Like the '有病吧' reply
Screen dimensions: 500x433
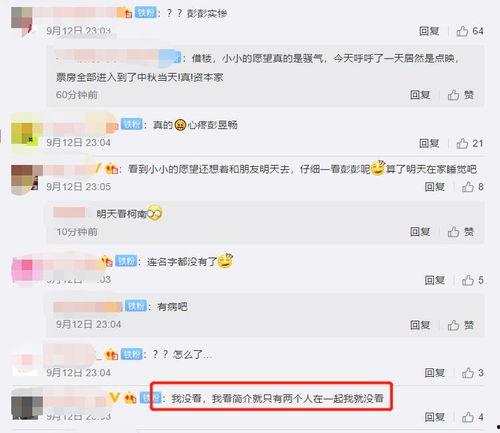461,325
